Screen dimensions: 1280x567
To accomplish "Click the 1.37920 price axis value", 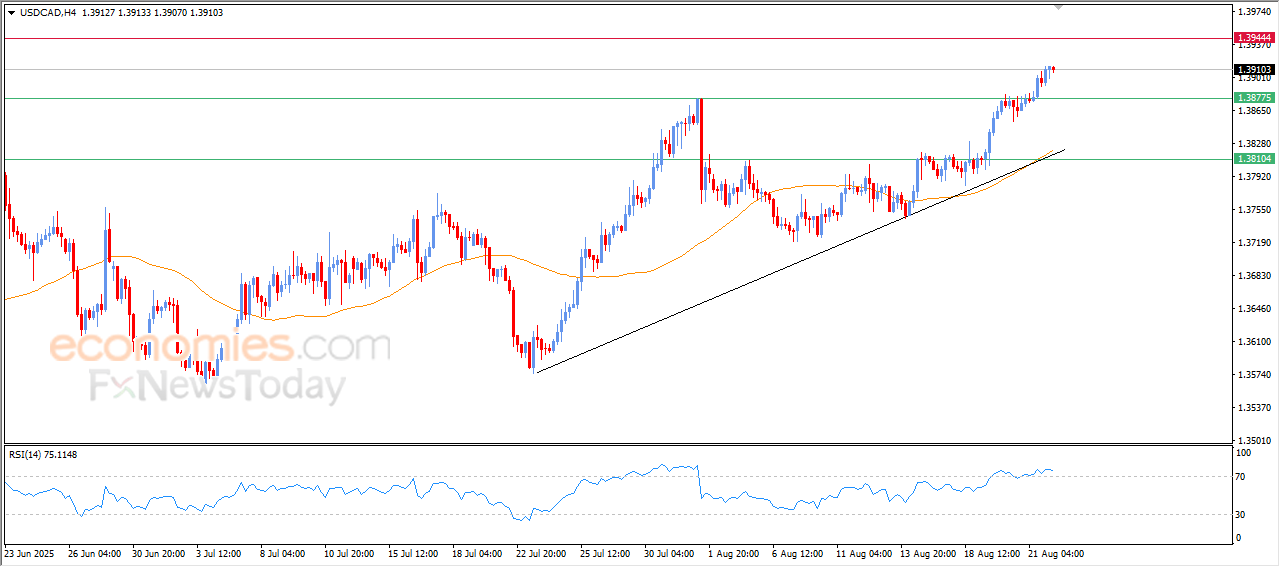I will (x=1254, y=177).
